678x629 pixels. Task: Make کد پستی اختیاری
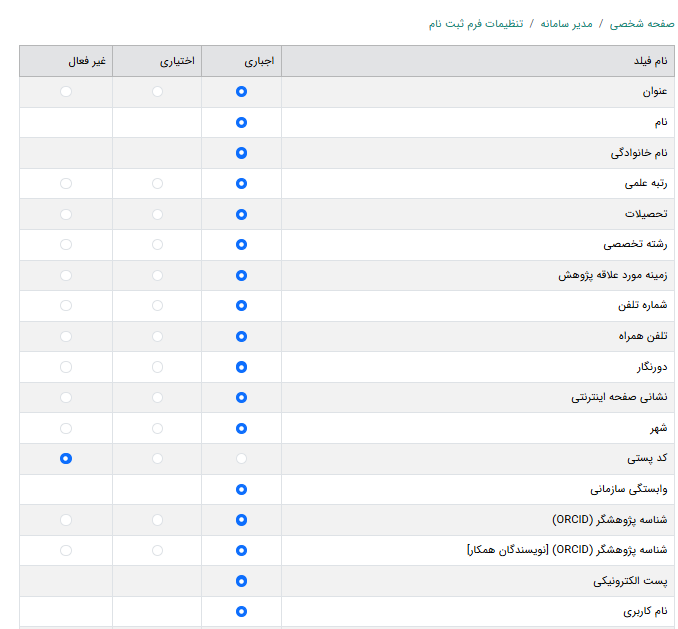tap(157, 459)
